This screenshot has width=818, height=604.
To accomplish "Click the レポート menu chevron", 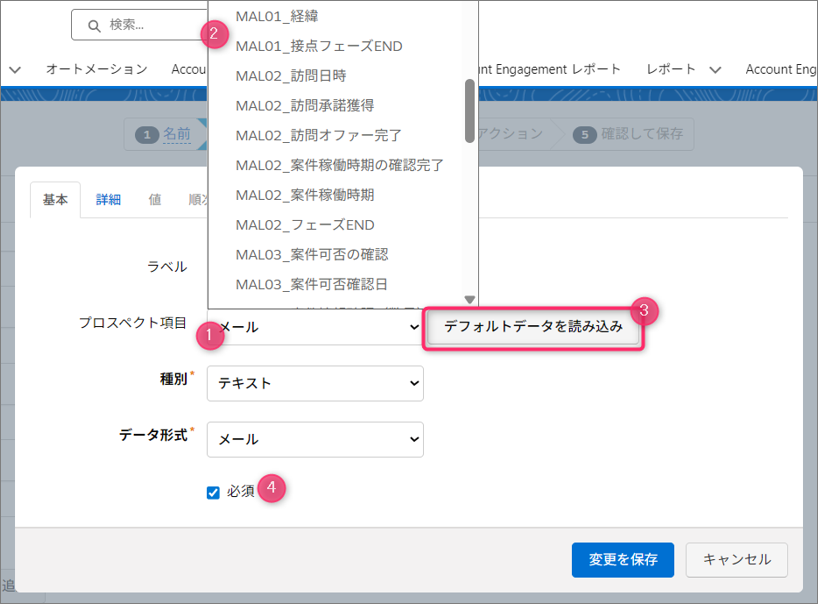I will coord(715,70).
